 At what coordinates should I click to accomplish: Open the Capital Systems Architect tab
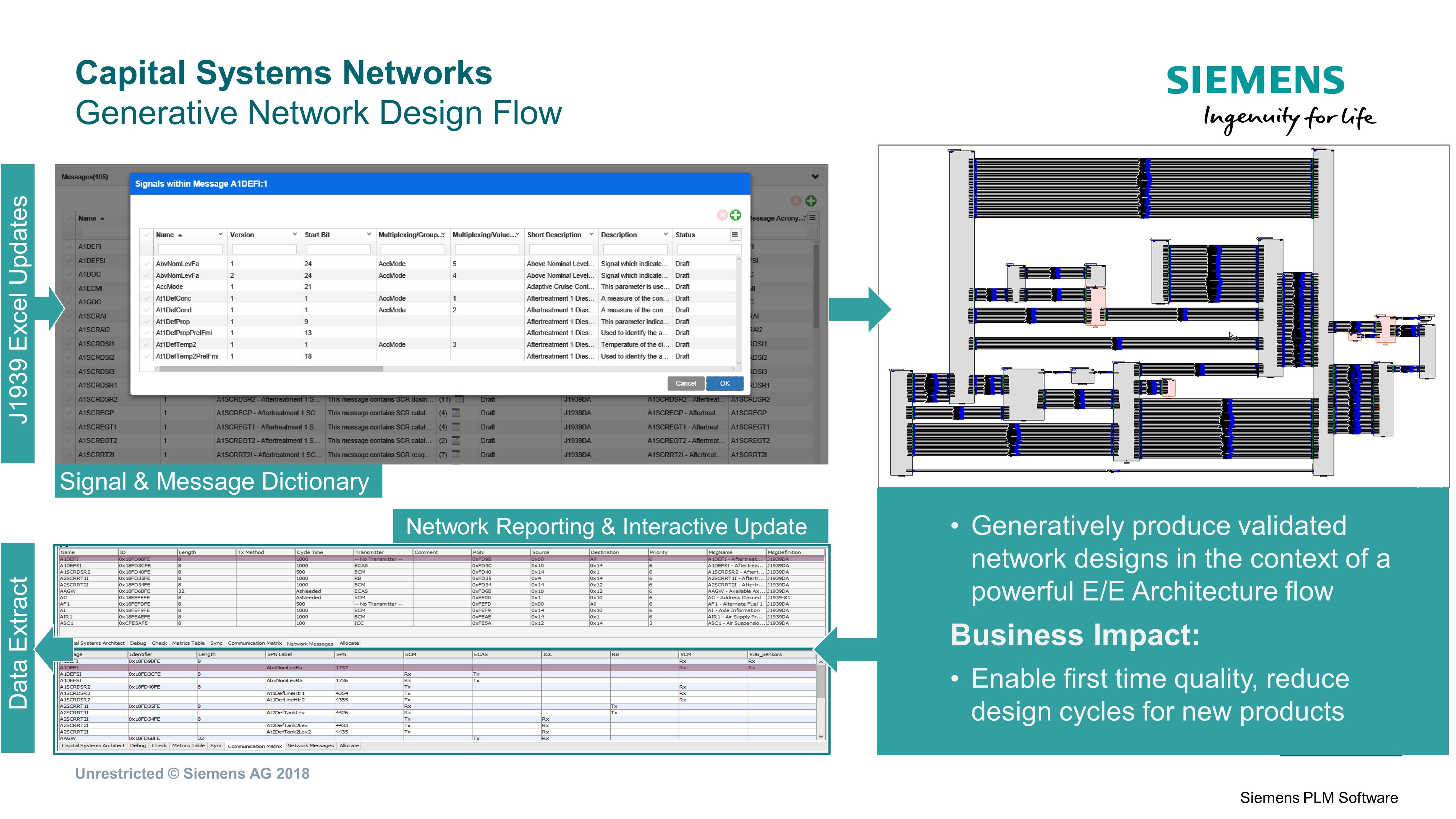coord(93,745)
